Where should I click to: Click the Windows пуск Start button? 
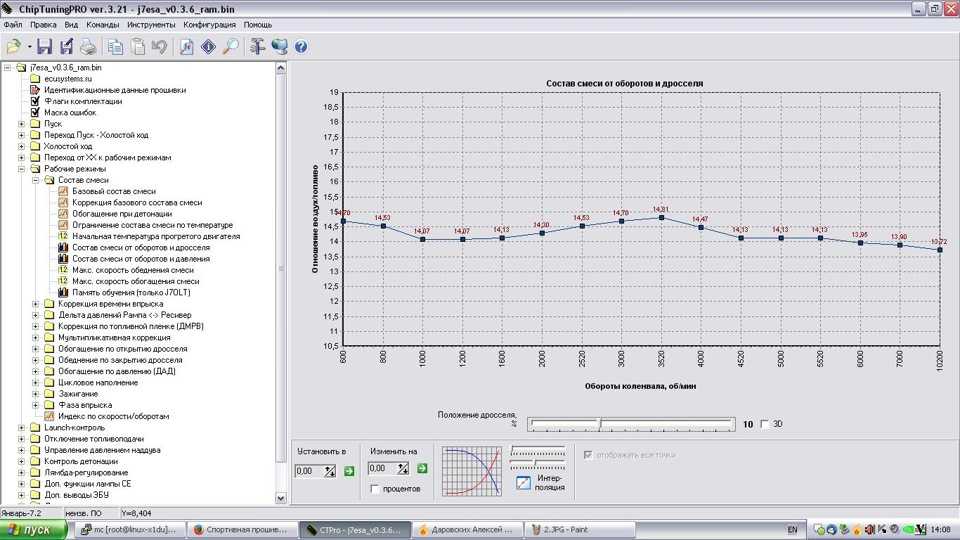(32, 530)
